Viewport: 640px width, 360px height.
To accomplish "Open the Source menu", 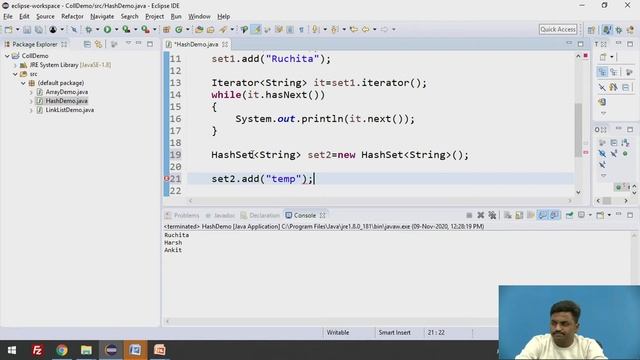I will [x=45, y=17].
